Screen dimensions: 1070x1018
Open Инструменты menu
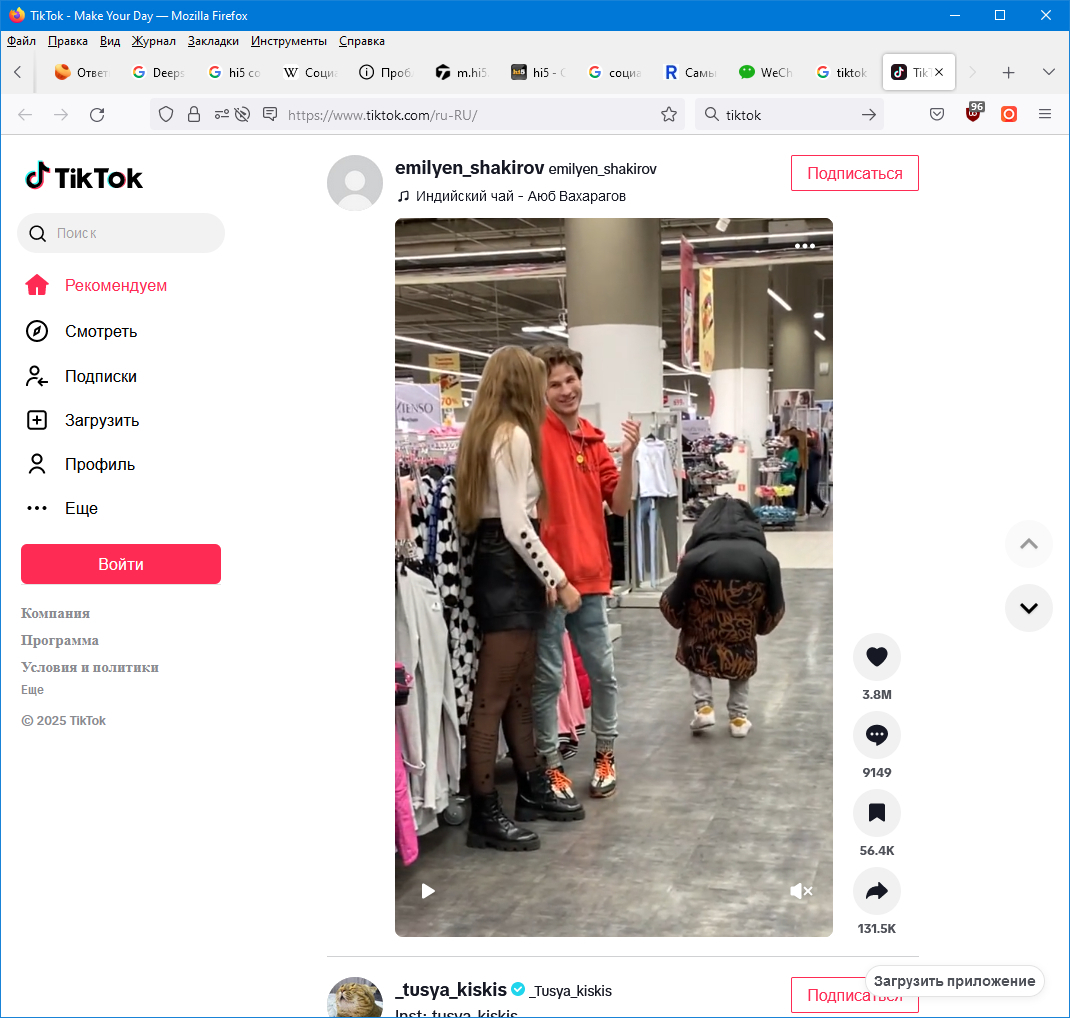click(x=289, y=41)
